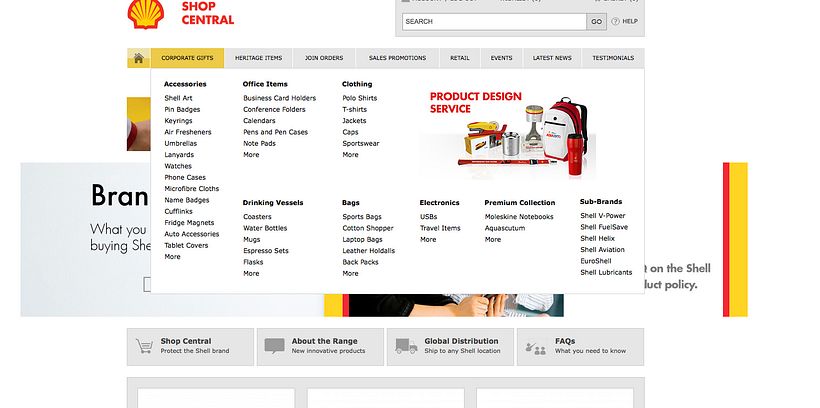Open Espresso Sets link
The width and height of the screenshot is (820, 408).
266,251
